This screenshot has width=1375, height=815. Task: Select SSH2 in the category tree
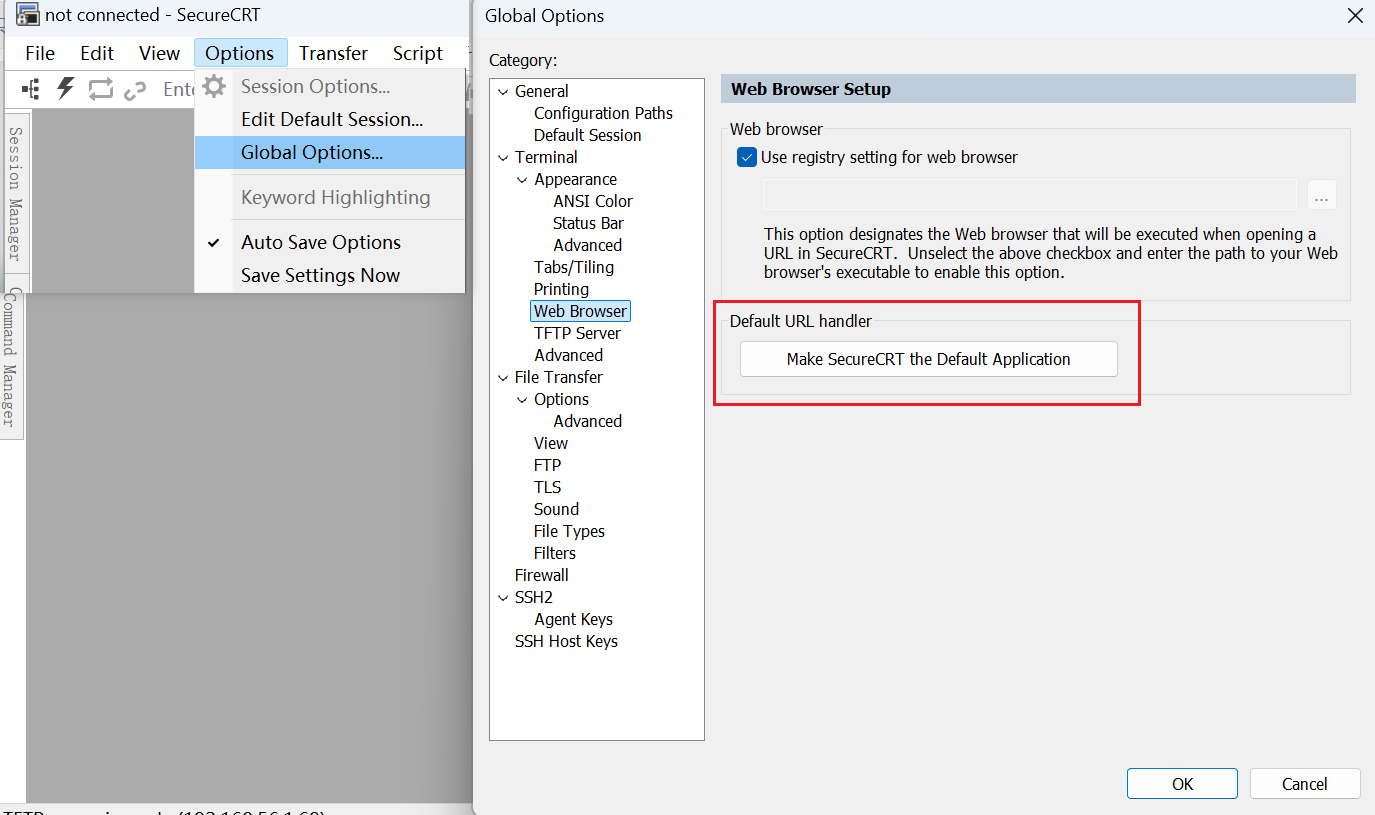533,597
